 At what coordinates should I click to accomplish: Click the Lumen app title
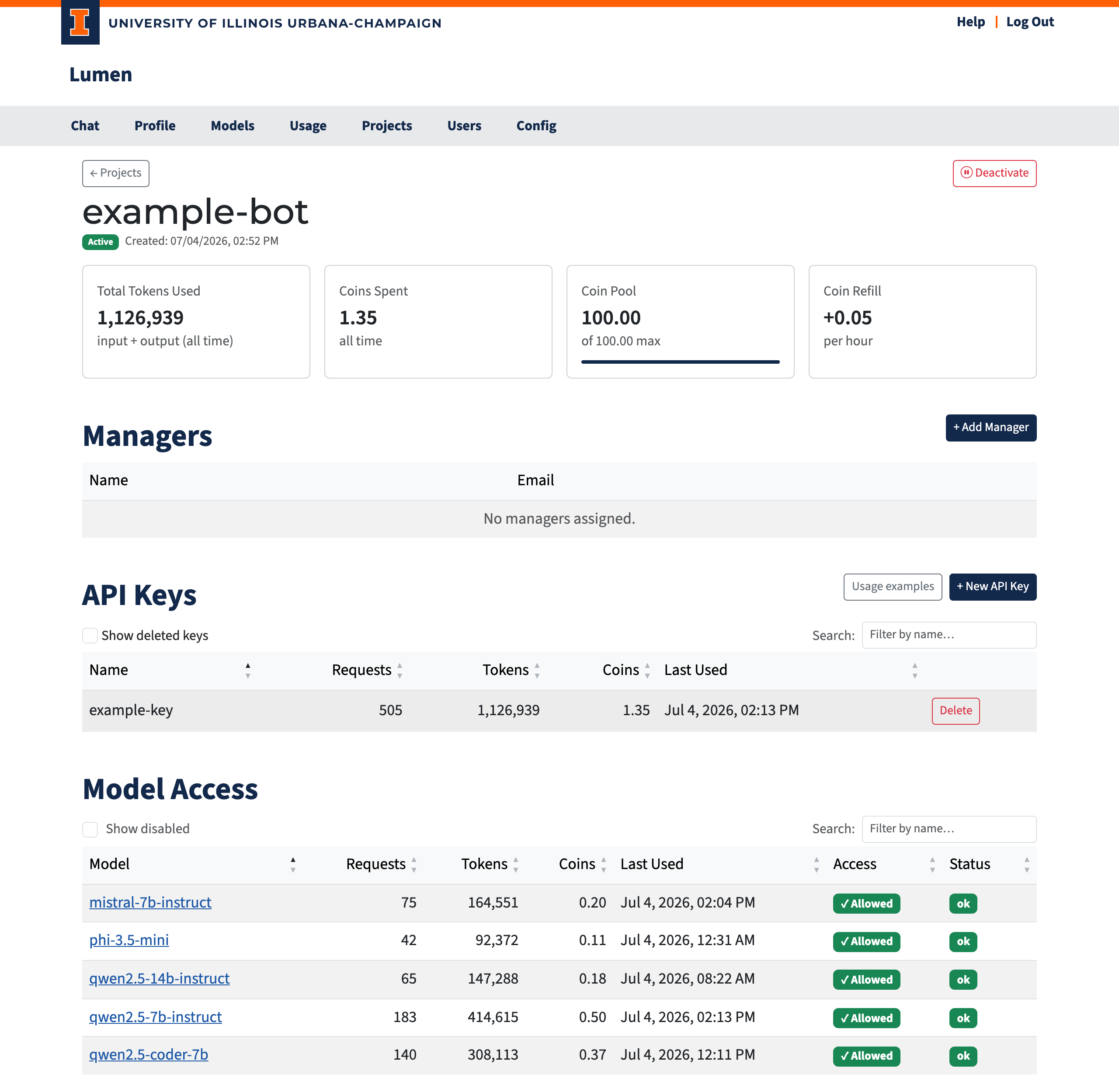point(101,75)
